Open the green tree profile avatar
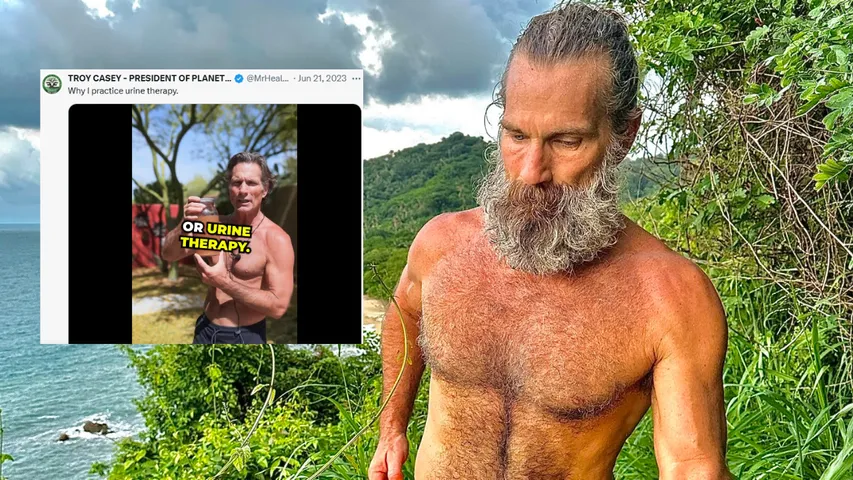The width and height of the screenshot is (853, 480). coord(52,84)
